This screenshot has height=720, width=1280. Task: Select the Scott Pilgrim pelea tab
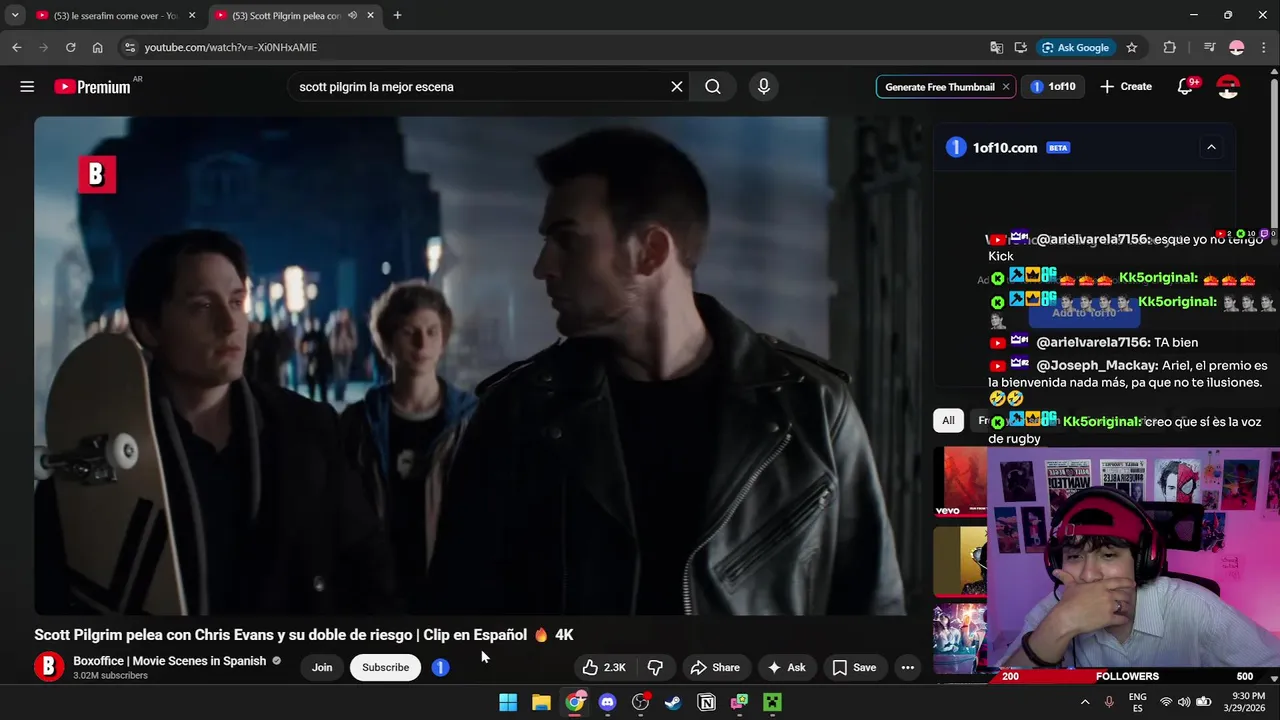[285, 15]
